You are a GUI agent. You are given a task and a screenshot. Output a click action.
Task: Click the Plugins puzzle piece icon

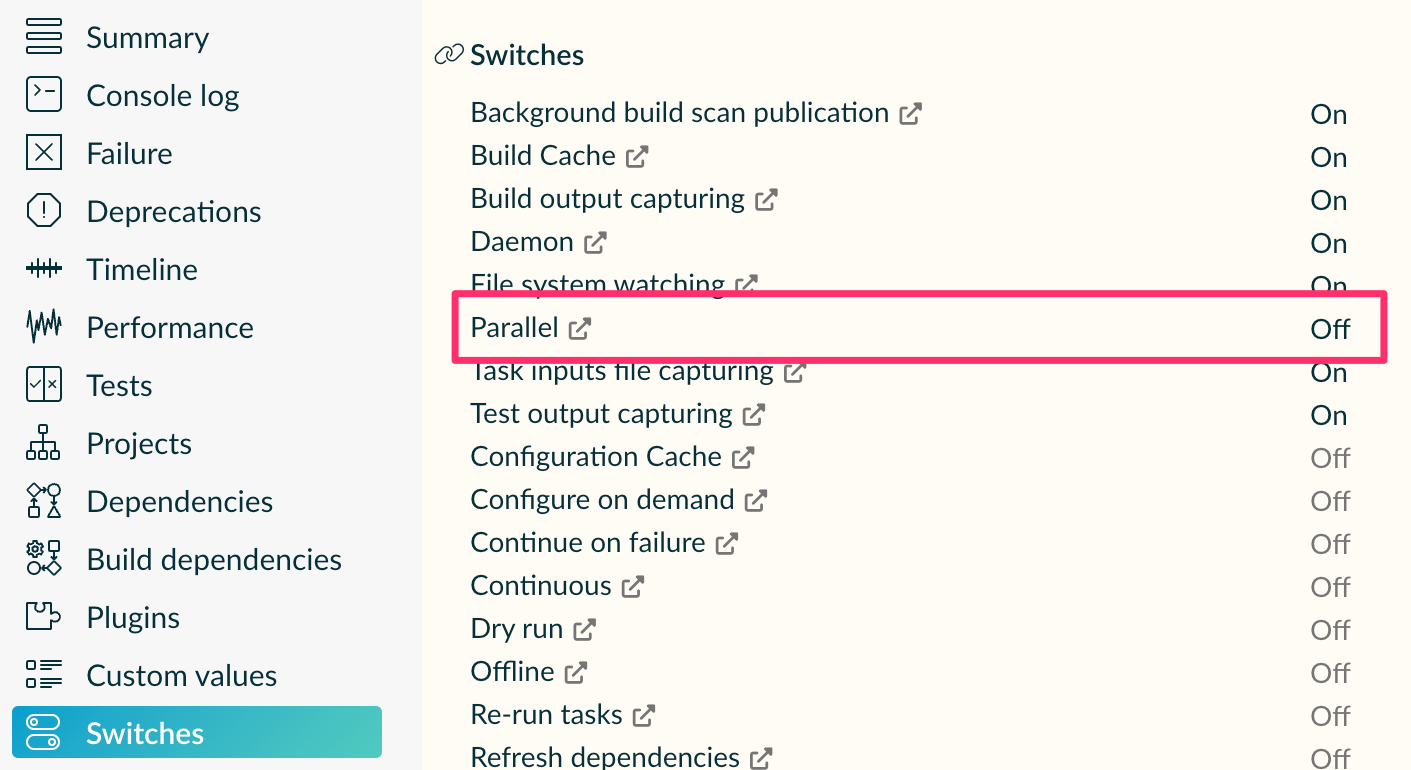click(43, 617)
